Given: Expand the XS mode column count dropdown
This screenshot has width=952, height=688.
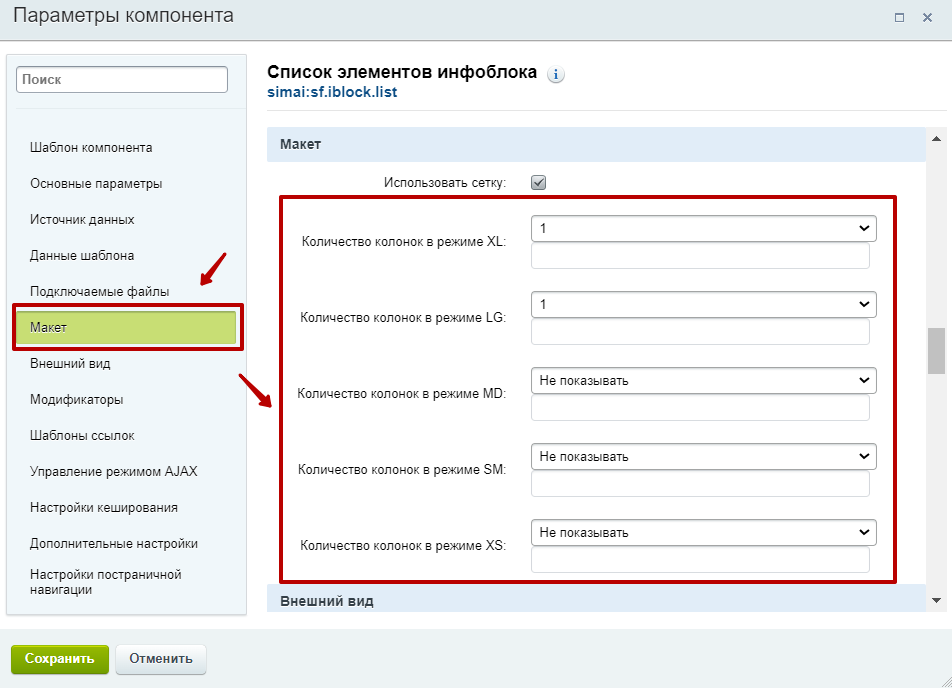Looking at the screenshot, I should (x=703, y=532).
